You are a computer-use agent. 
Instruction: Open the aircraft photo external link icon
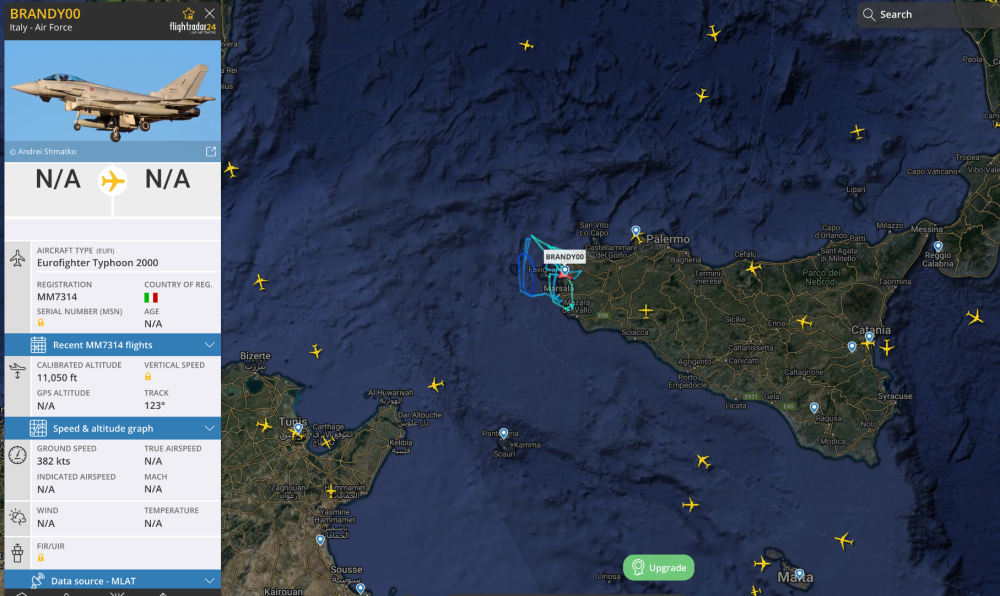211,151
